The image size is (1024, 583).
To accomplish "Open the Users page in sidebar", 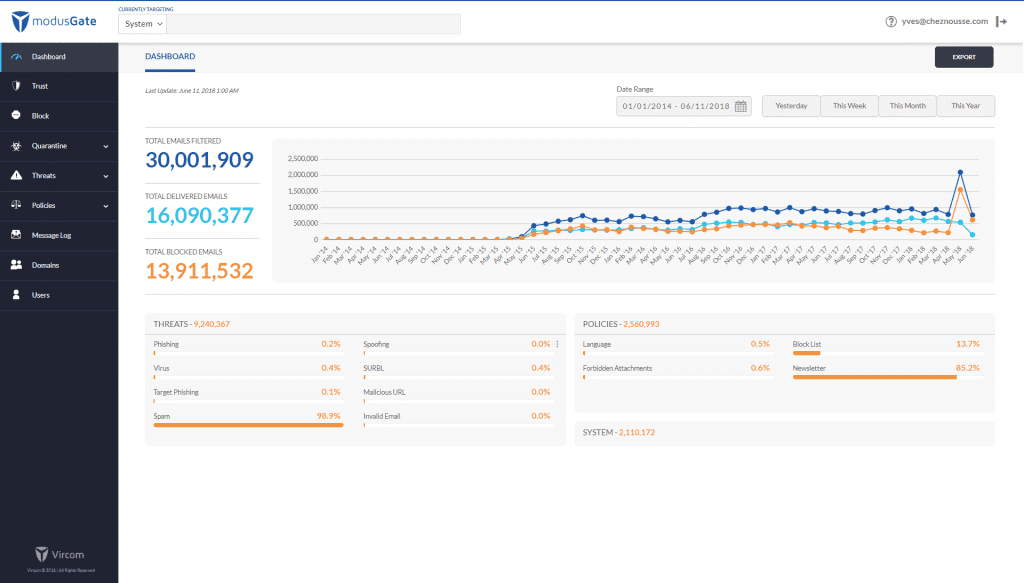I will (x=40, y=295).
